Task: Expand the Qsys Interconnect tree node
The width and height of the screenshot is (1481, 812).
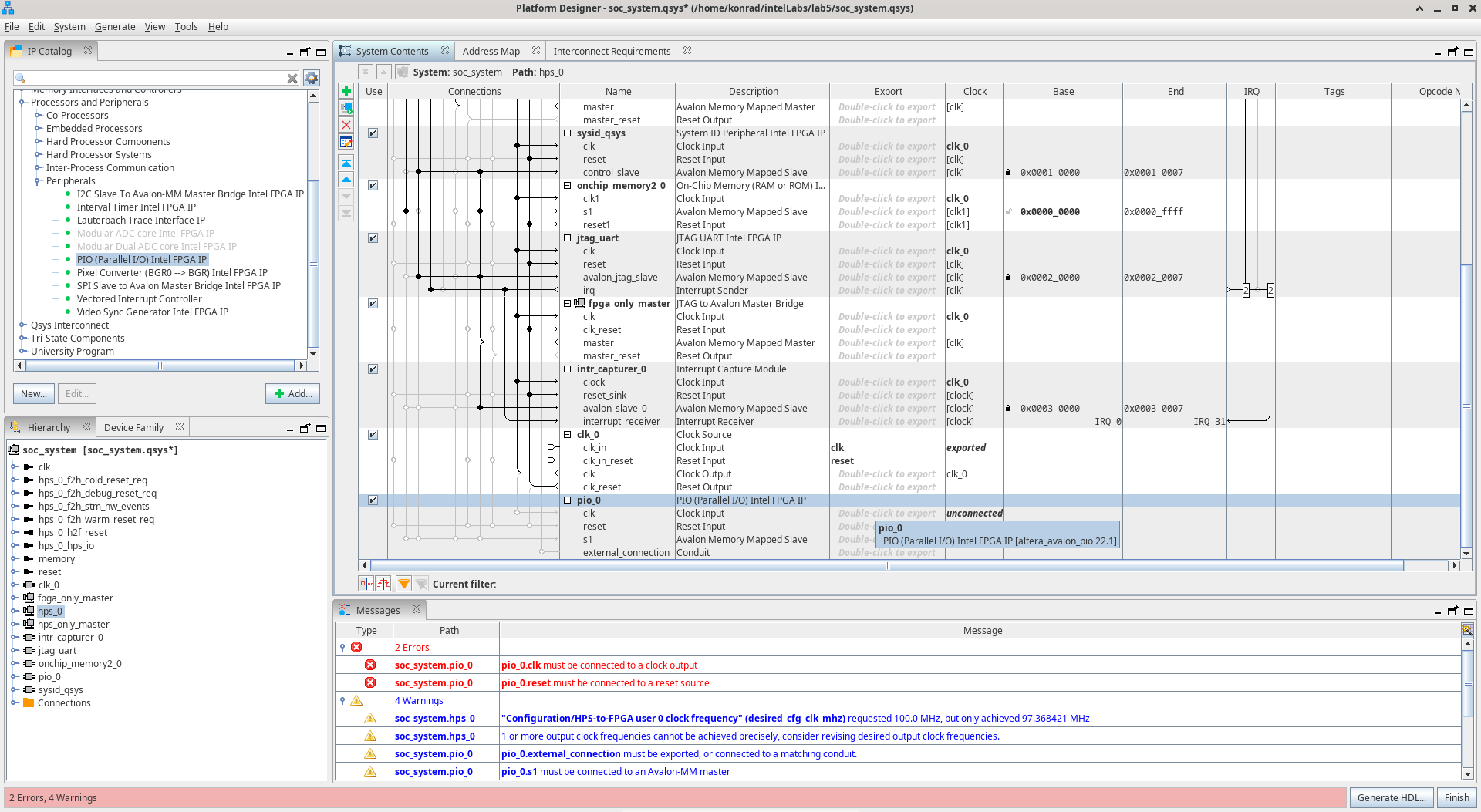Action: 22,325
